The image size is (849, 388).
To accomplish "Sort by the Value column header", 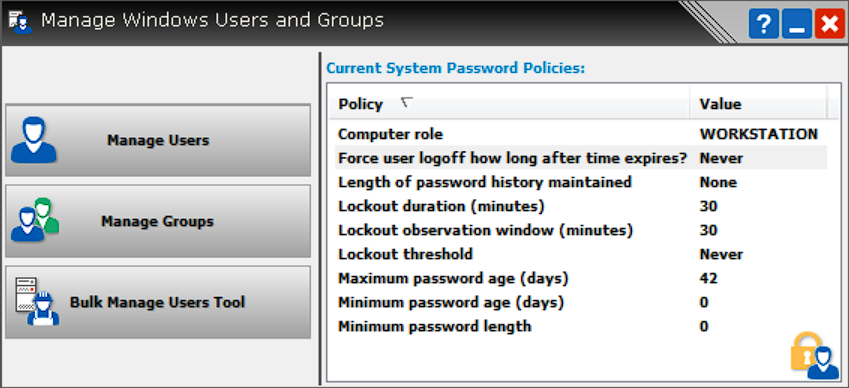I will tap(758, 103).
